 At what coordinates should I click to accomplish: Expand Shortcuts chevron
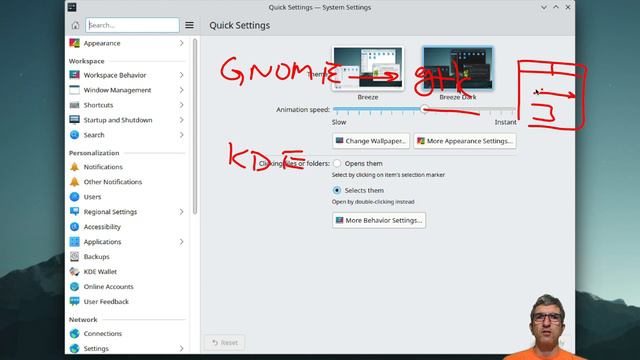point(182,105)
